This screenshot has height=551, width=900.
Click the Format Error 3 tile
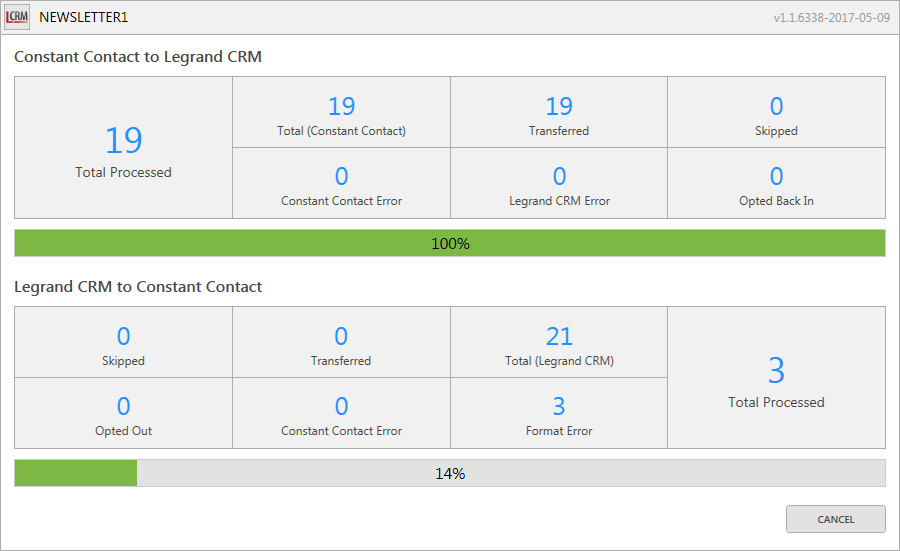tap(558, 414)
